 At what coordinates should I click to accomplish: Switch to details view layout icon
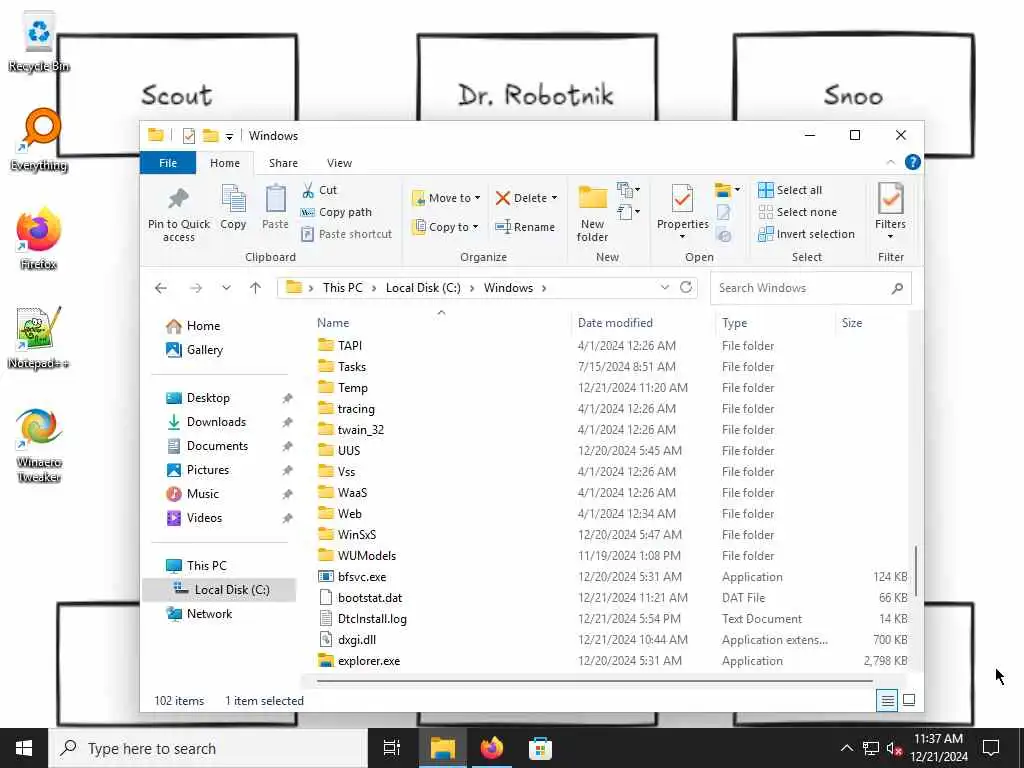[888, 701]
